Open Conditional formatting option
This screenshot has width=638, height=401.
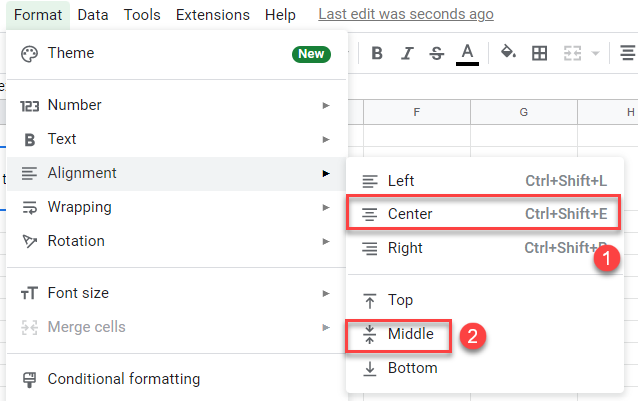click(x=123, y=379)
